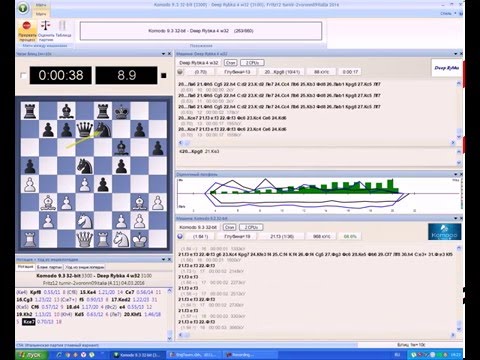Click the move 18.d4 in notation
This screenshot has height=360, width=480.
tap(74, 307)
